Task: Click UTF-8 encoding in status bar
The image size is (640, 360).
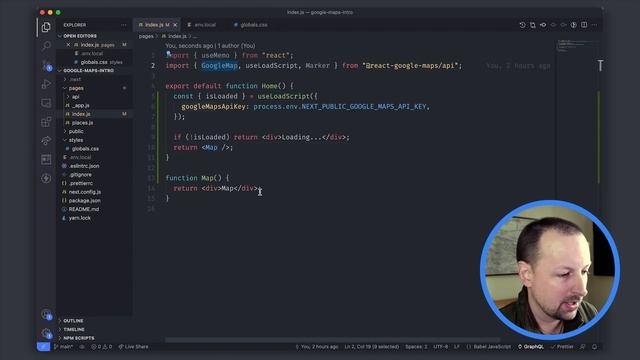Action: [x=440, y=347]
